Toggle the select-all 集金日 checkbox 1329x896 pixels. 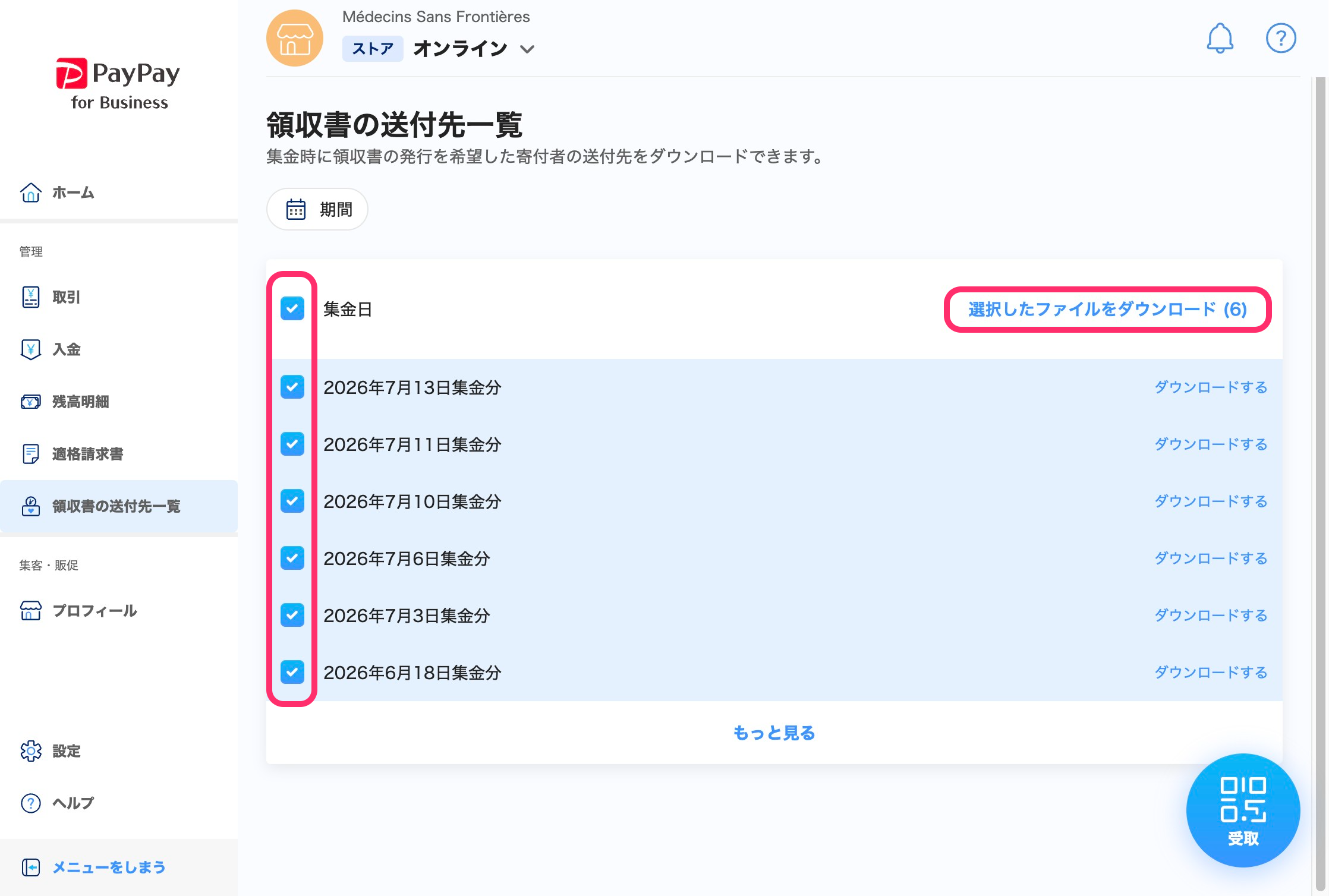[x=292, y=309]
